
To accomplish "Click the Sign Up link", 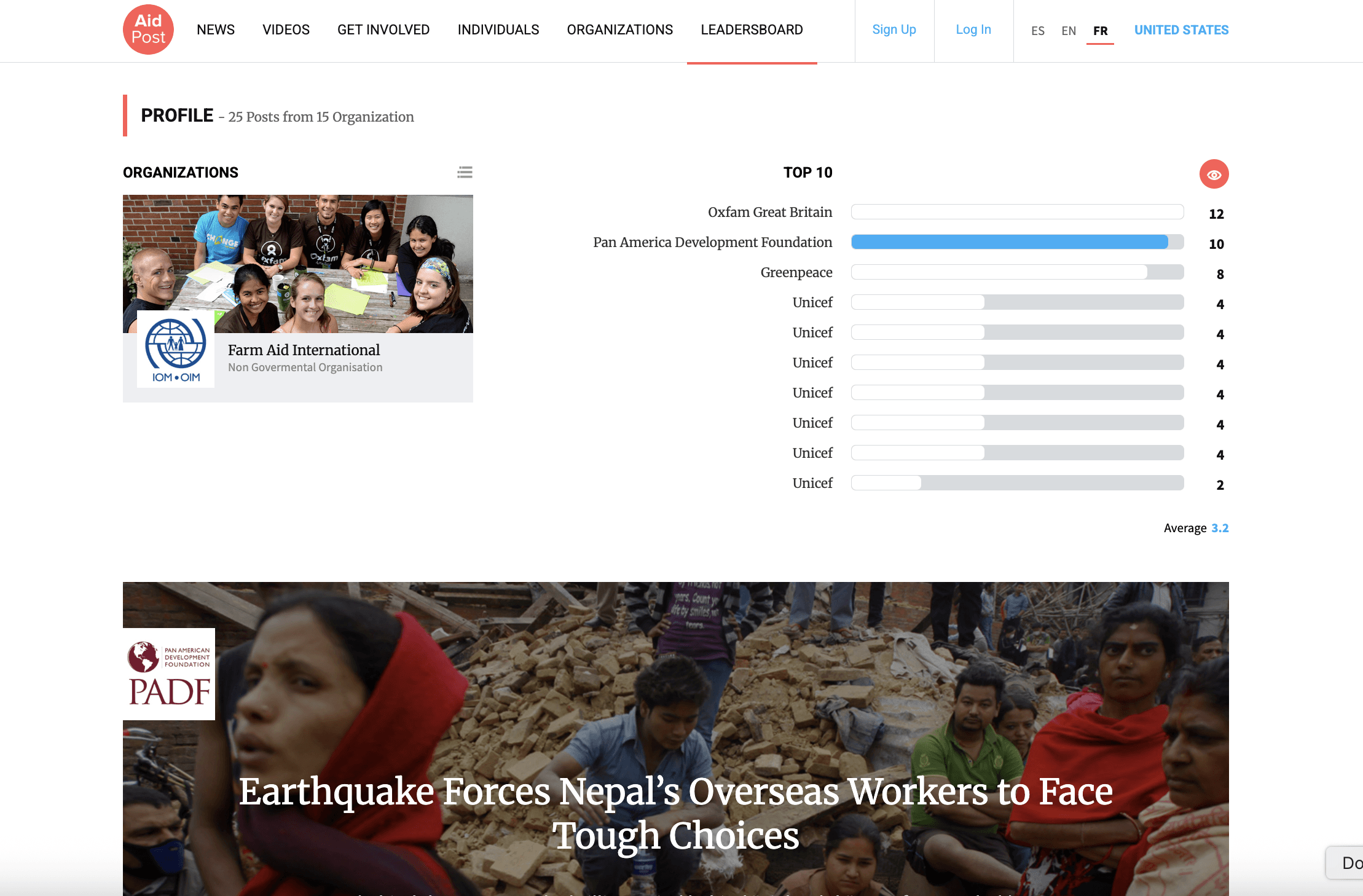I will coord(894,29).
